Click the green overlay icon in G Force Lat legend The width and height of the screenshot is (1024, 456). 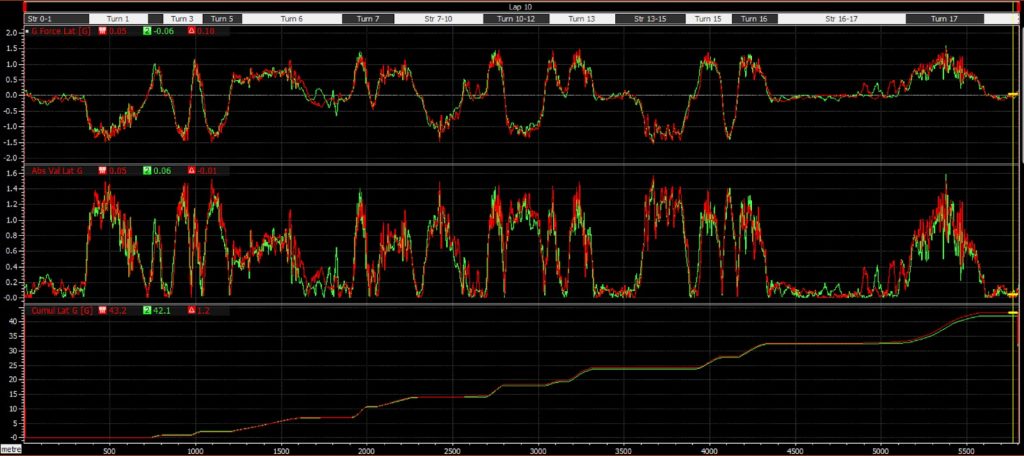coord(145,32)
